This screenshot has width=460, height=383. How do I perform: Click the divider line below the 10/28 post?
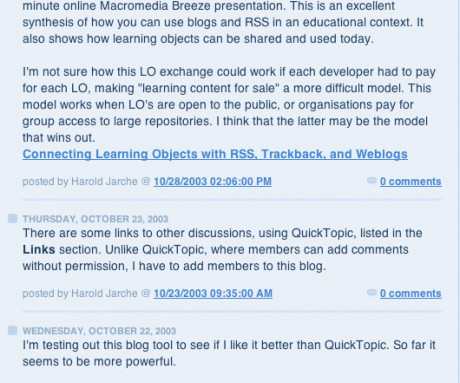(x=232, y=199)
